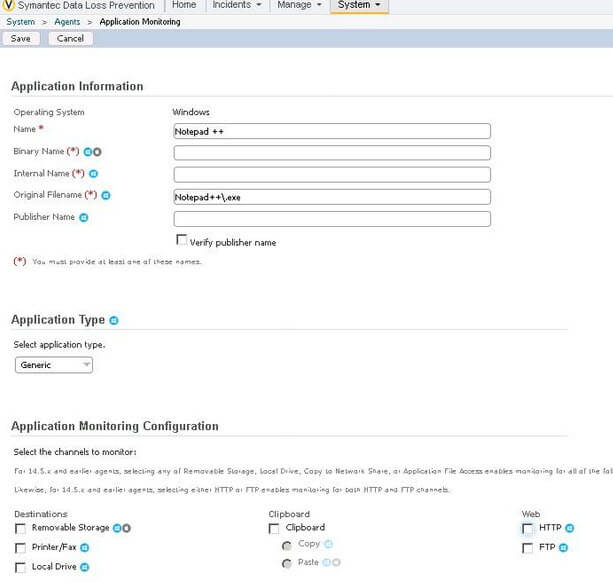
Task: Open Application Type help info icon
Action: pos(114,321)
